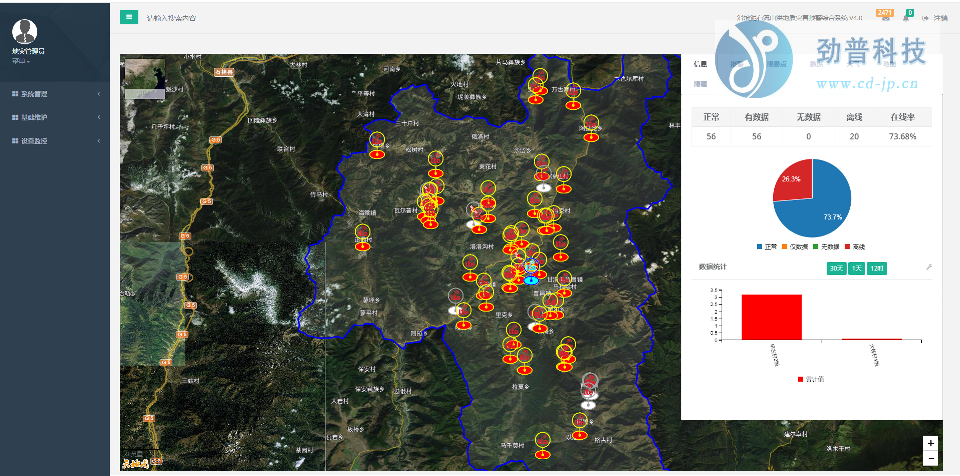The height and width of the screenshot is (476, 960).
Task: Switch to the 地图 tab in side panel
Action: pos(890,64)
